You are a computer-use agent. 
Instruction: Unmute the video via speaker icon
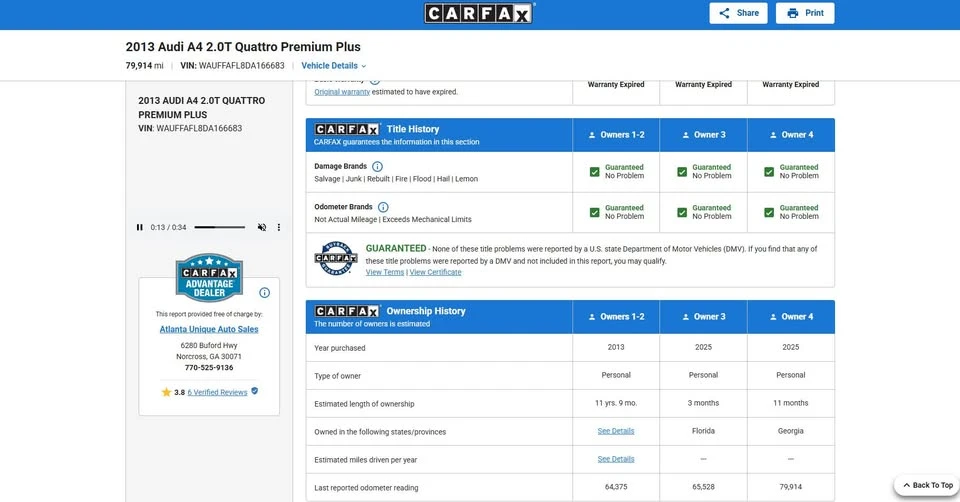(x=262, y=227)
